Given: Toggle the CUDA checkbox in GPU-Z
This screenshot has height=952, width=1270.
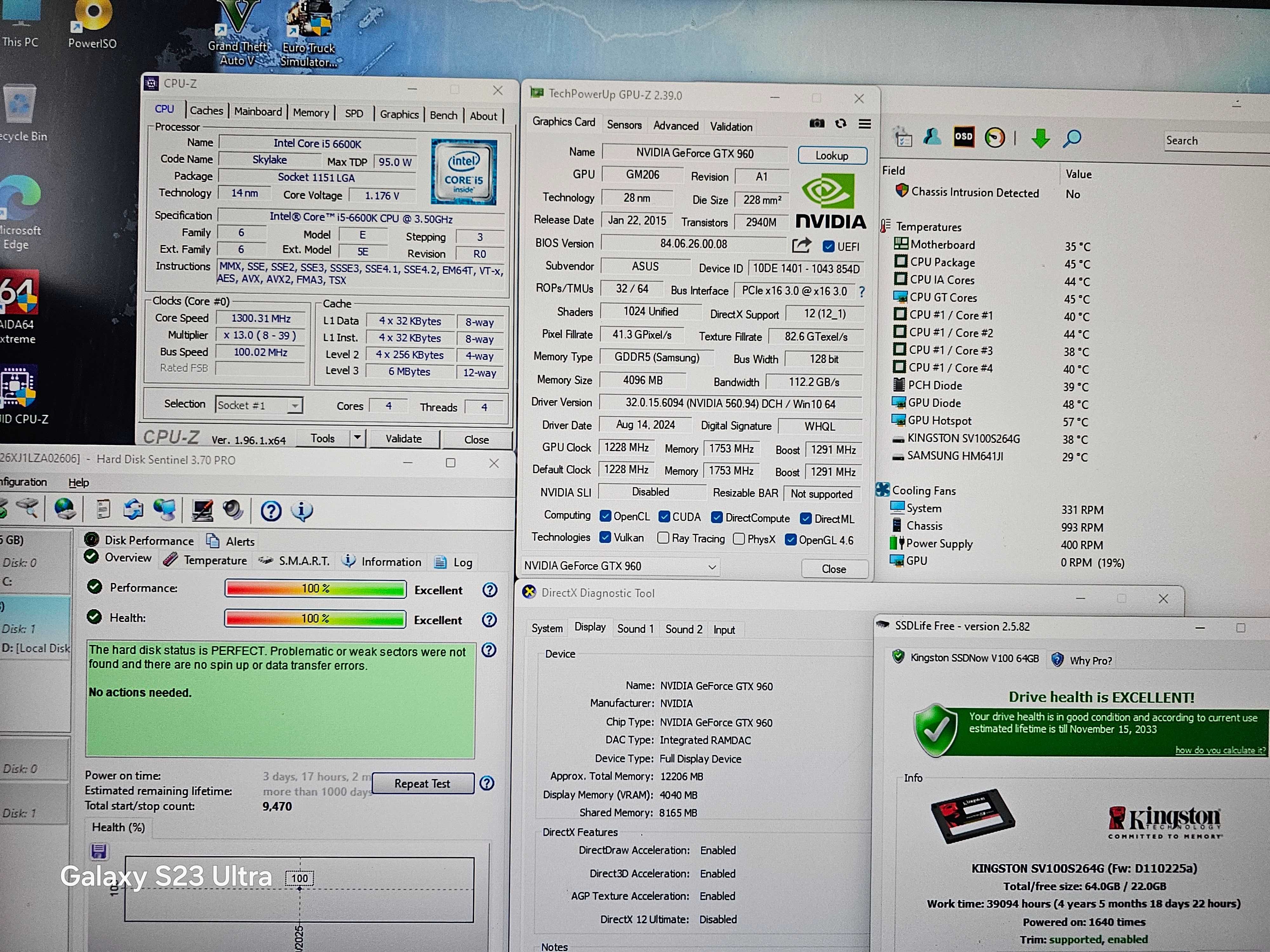Looking at the screenshot, I should pos(664,516).
